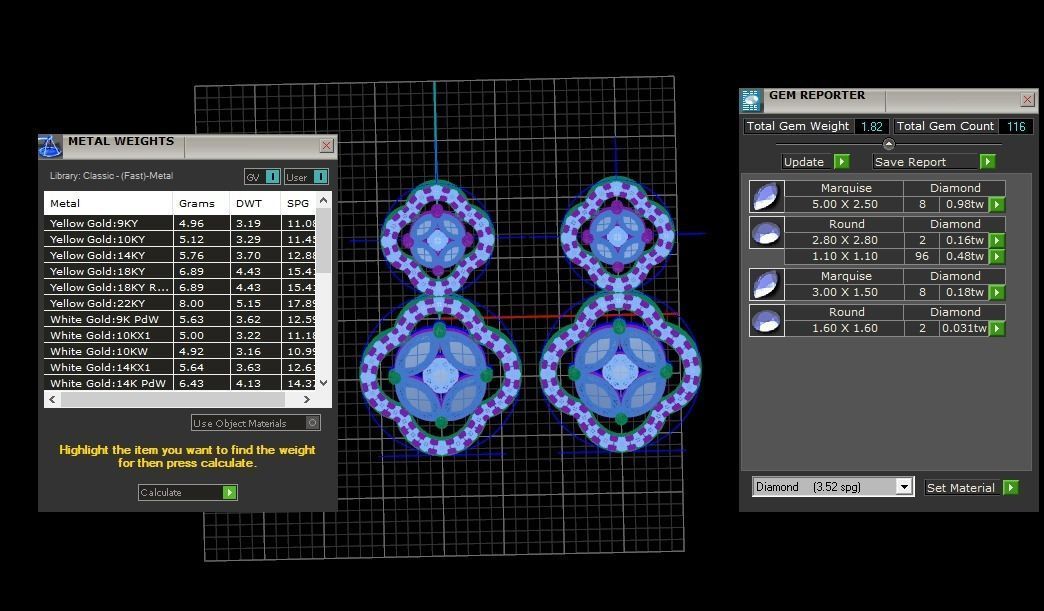Close the Gem Reporter panel
Viewport: 1044px width, 611px height.
(x=1027, y=100)
